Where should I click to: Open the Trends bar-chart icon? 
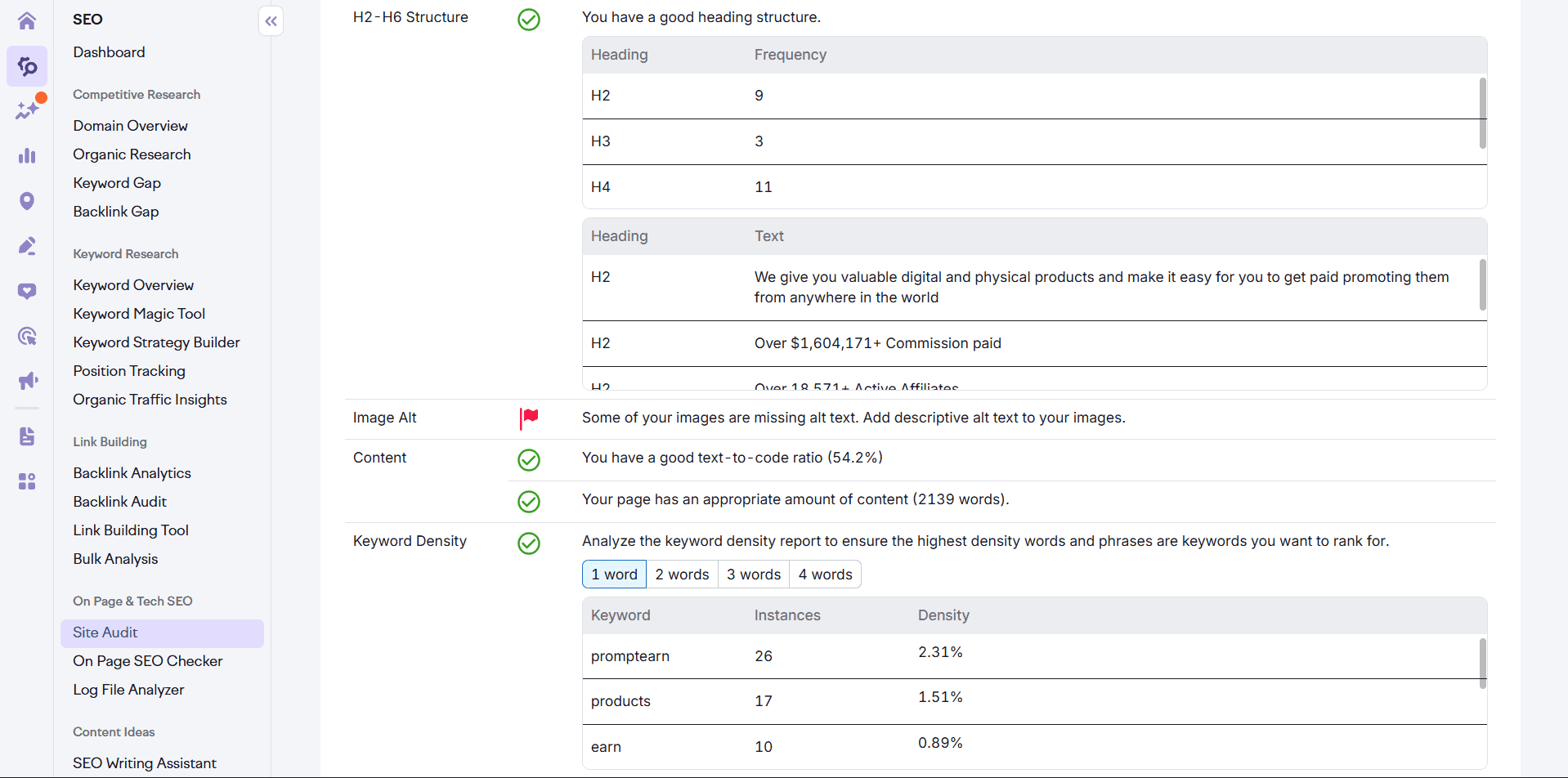27,155
